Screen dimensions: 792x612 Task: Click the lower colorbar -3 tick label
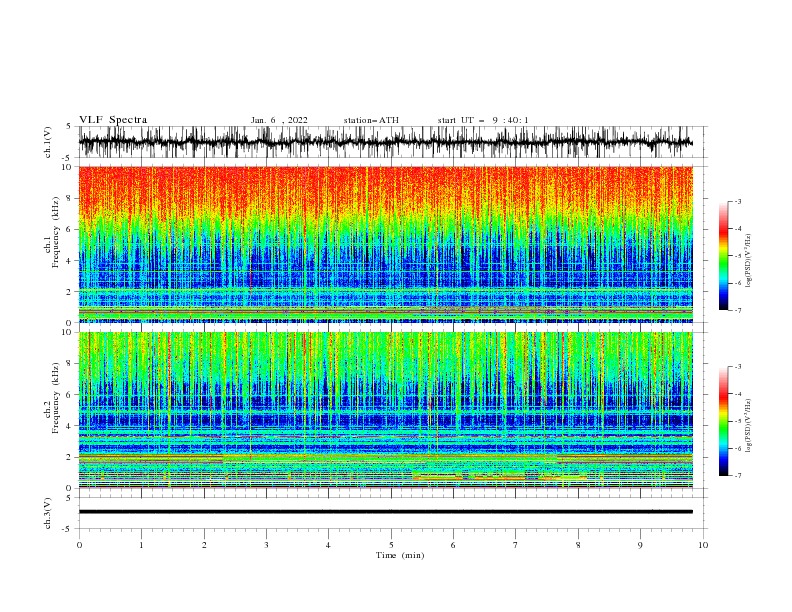point(738,367)
